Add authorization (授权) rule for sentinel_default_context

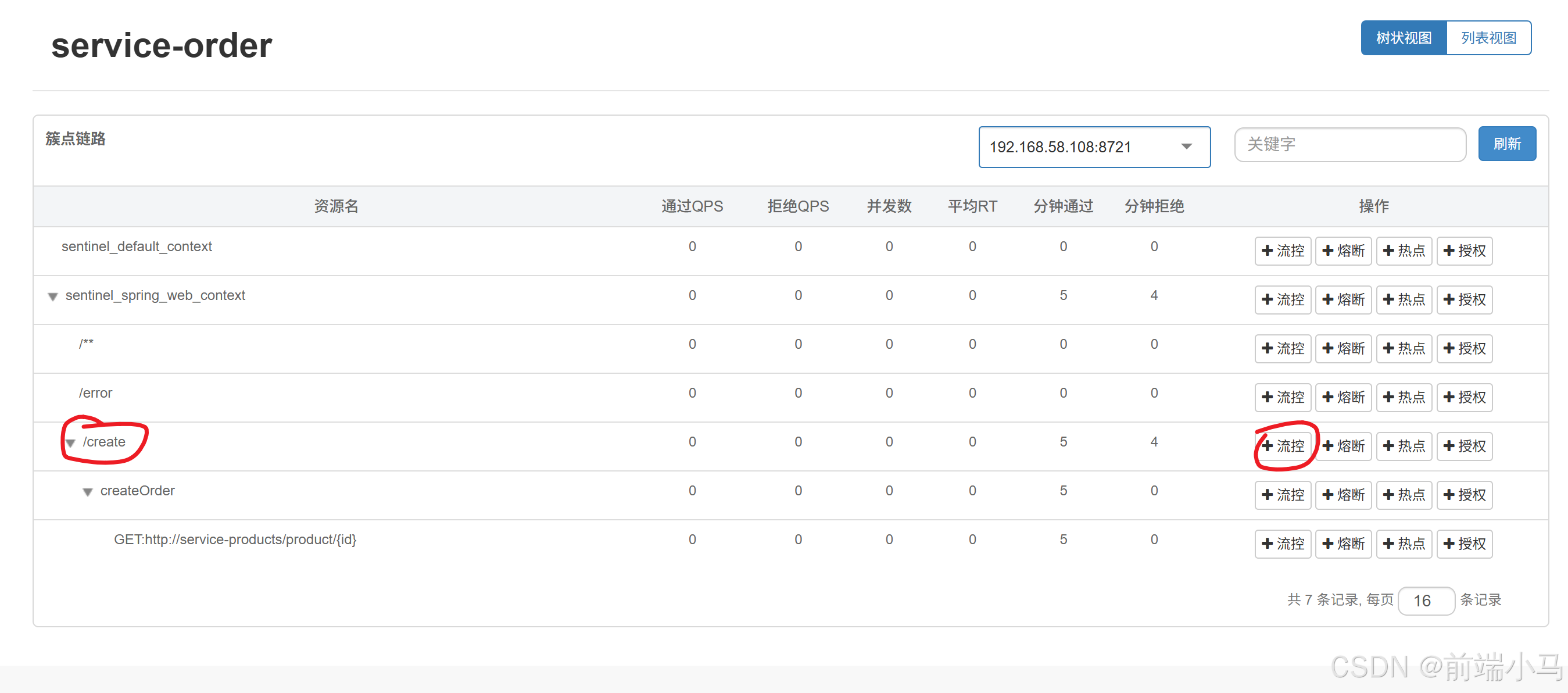click(x=1465, y=251)
